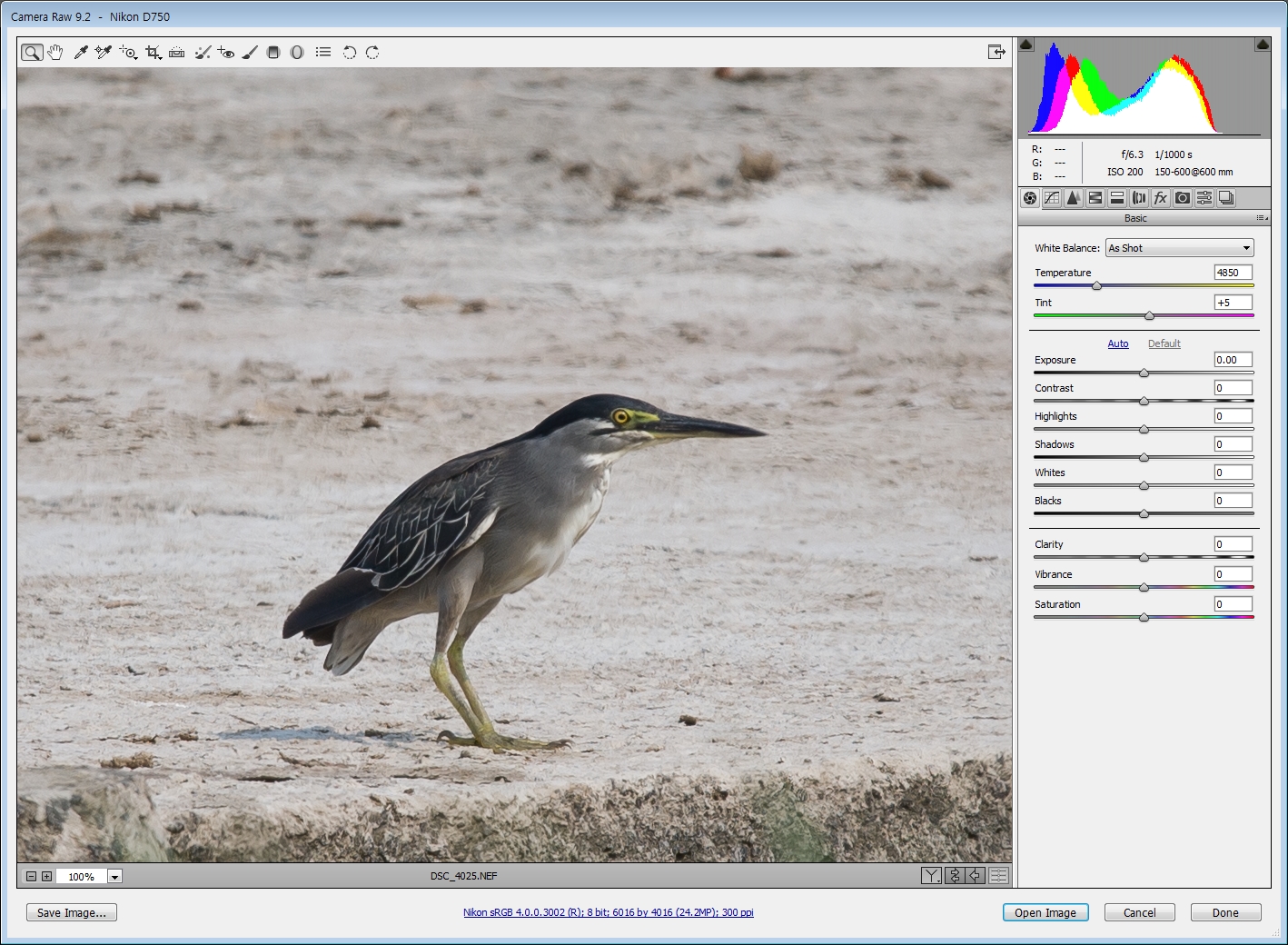Select the Graduated Filter tool
This screenshot has height=945, width=1288.
[273, 53]
